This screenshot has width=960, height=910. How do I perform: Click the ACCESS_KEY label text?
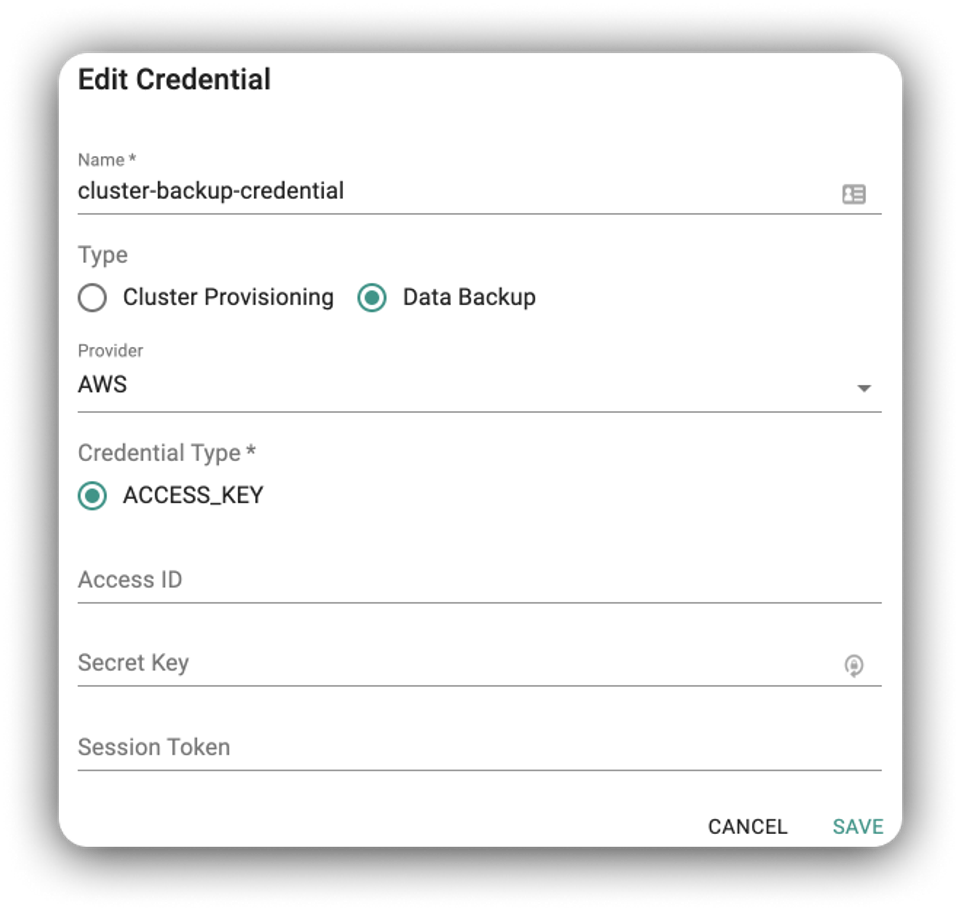click(x=193, y=495)
